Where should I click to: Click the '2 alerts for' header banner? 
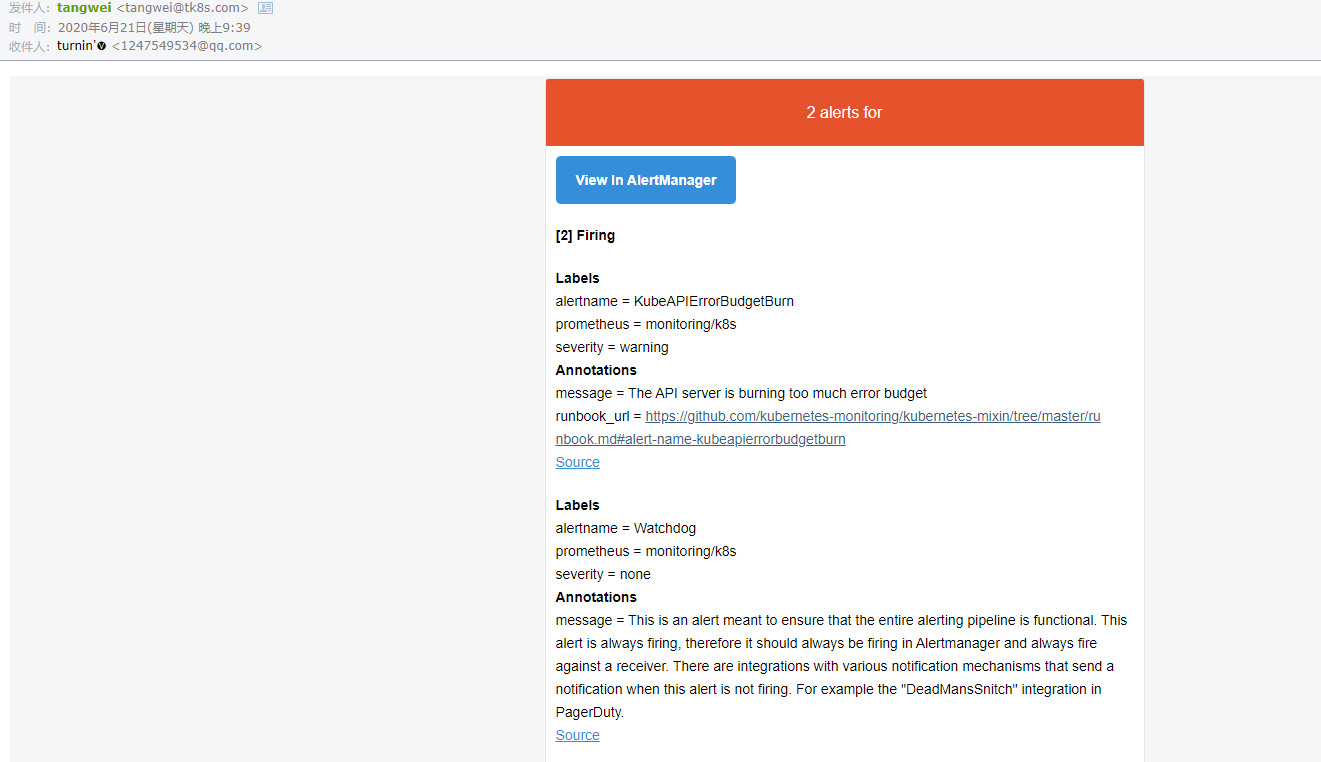(845, 113)
